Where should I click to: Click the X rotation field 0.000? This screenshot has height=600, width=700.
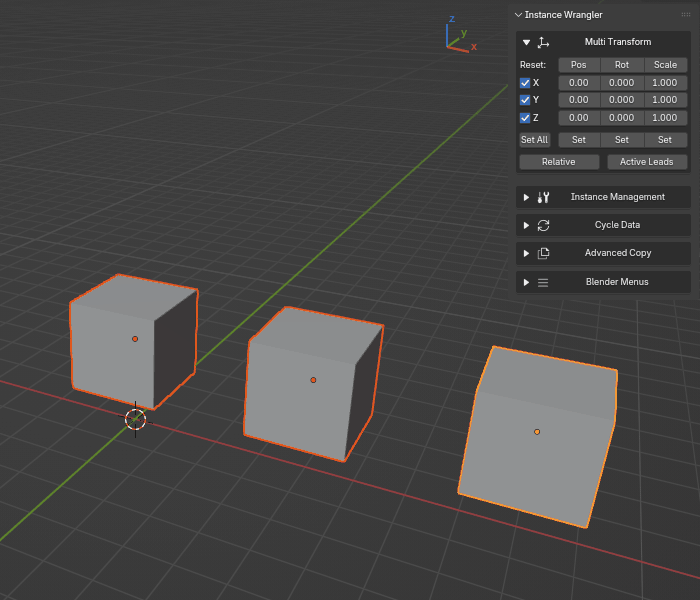(x=622, y=83)
